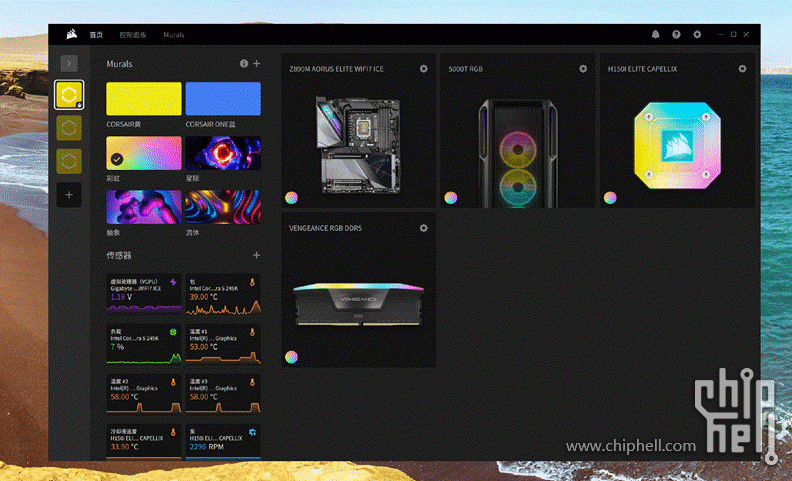Click the VENGEANCE RGB DDR5 title text
Image resolution: width=792 pixels, height=481 pixels.
[325, 228]
